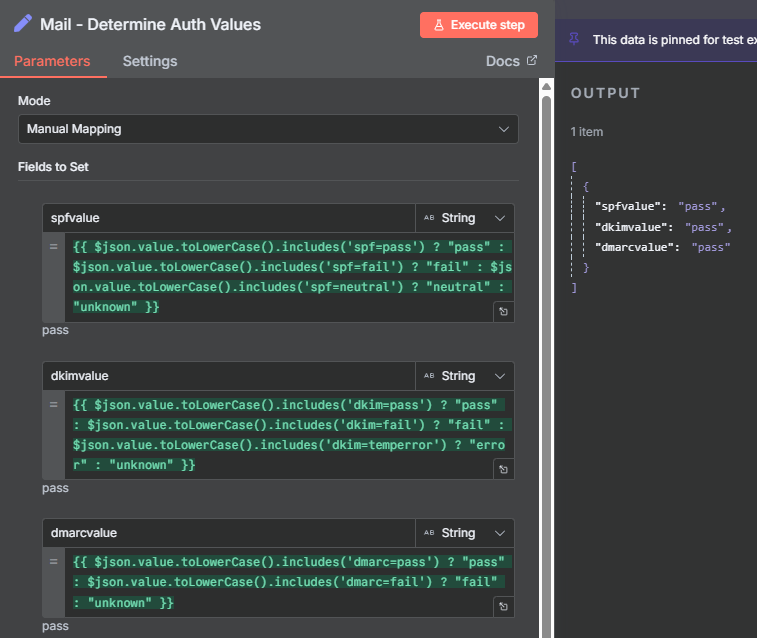Open the Mode dropdown showing Manual Mapping

tap(268, 129)
